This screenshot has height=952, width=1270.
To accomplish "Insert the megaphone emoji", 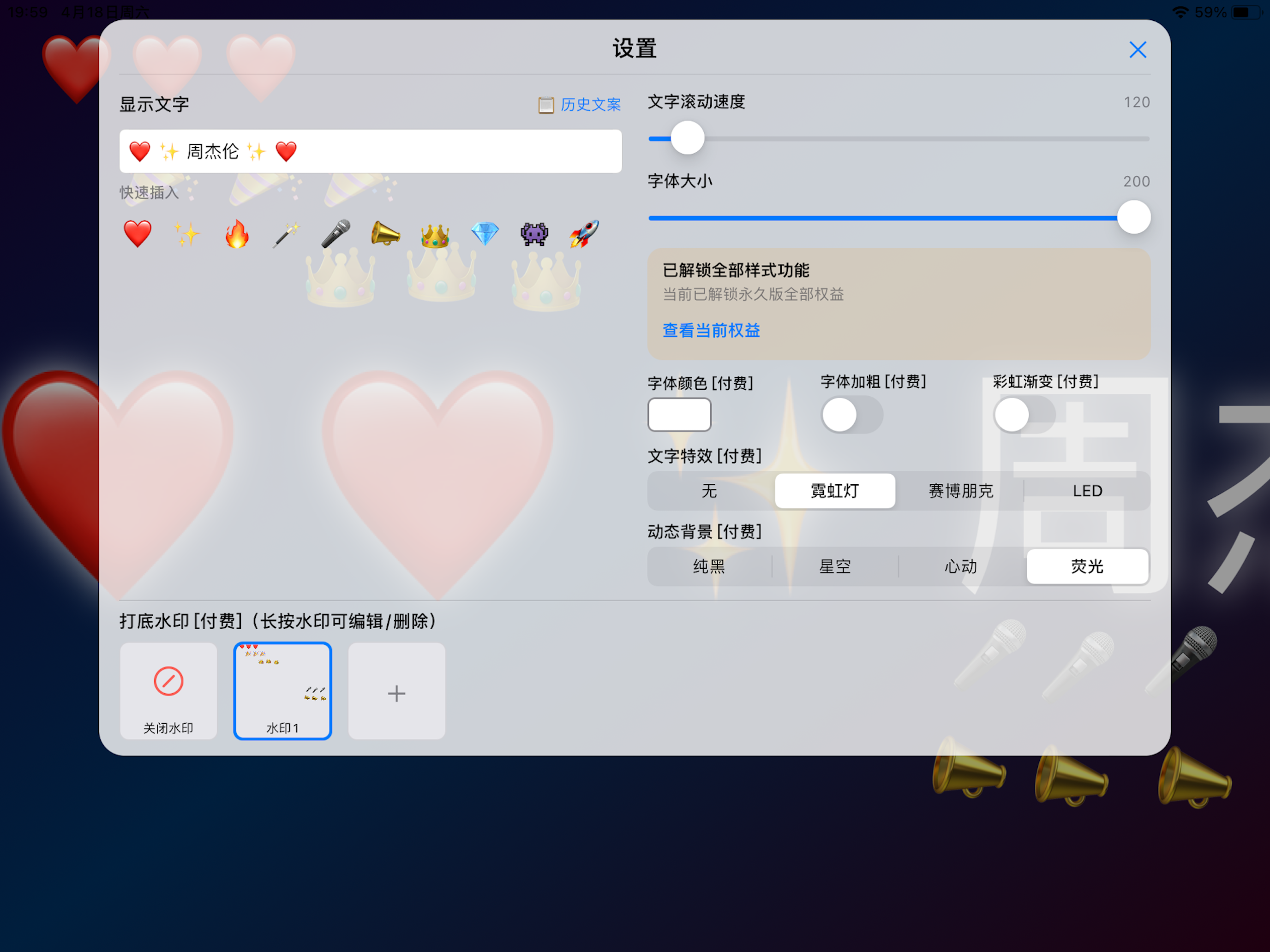I will (385, 234).
